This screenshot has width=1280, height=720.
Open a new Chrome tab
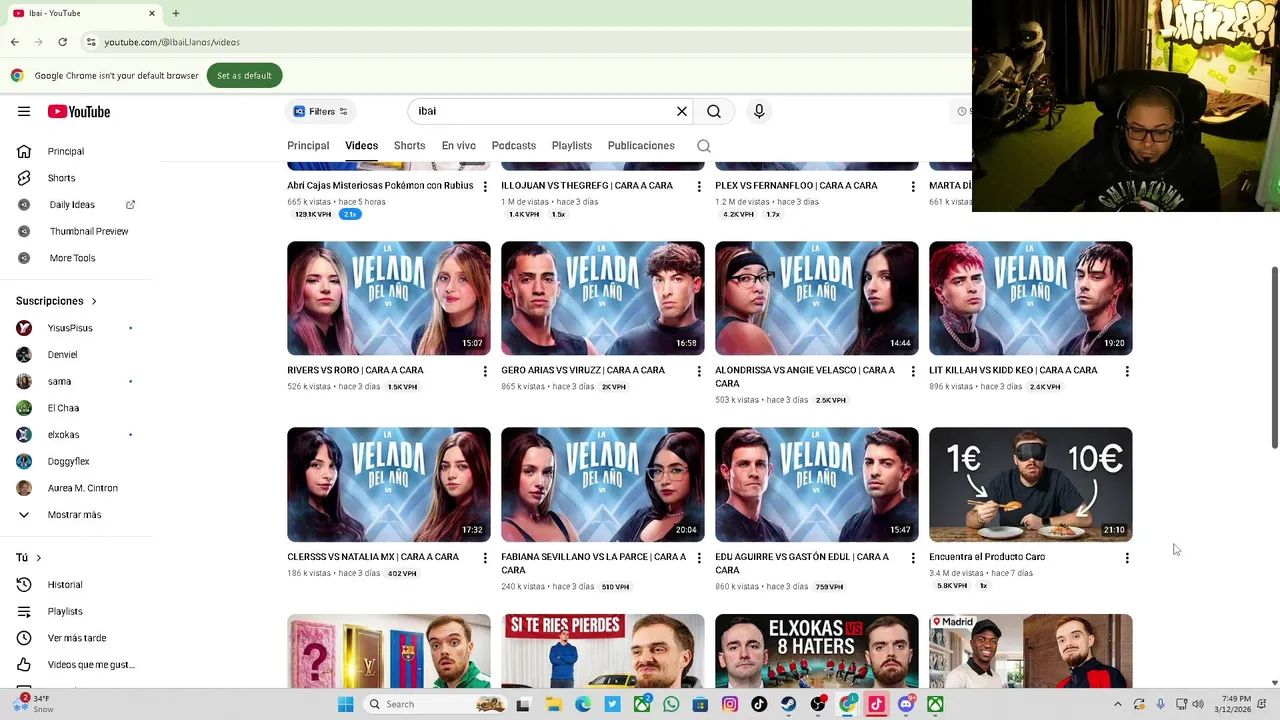tap(175, 13)
